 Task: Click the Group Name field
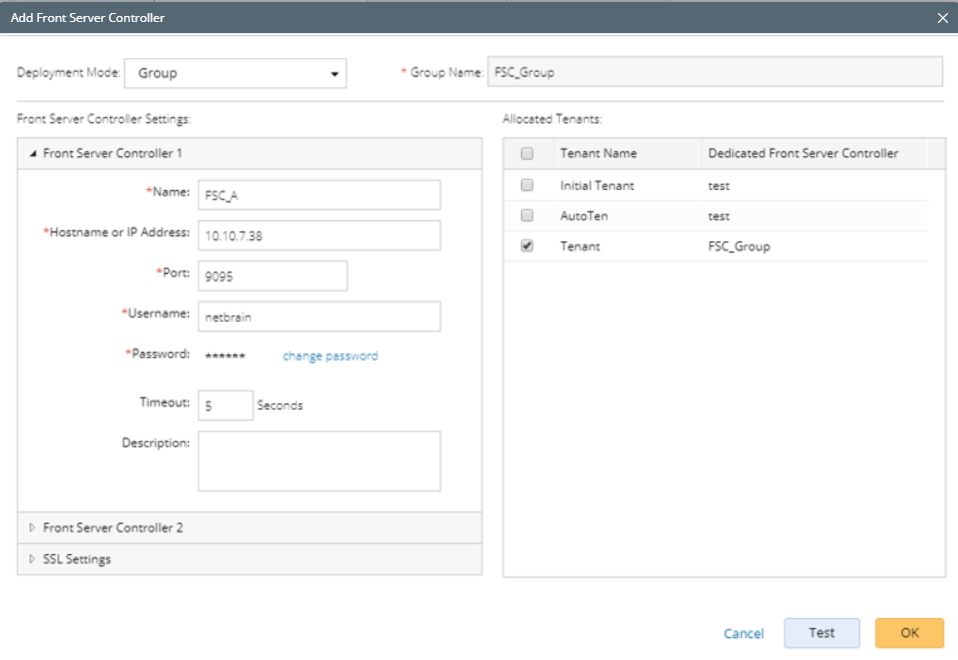(x=714, y=73)
